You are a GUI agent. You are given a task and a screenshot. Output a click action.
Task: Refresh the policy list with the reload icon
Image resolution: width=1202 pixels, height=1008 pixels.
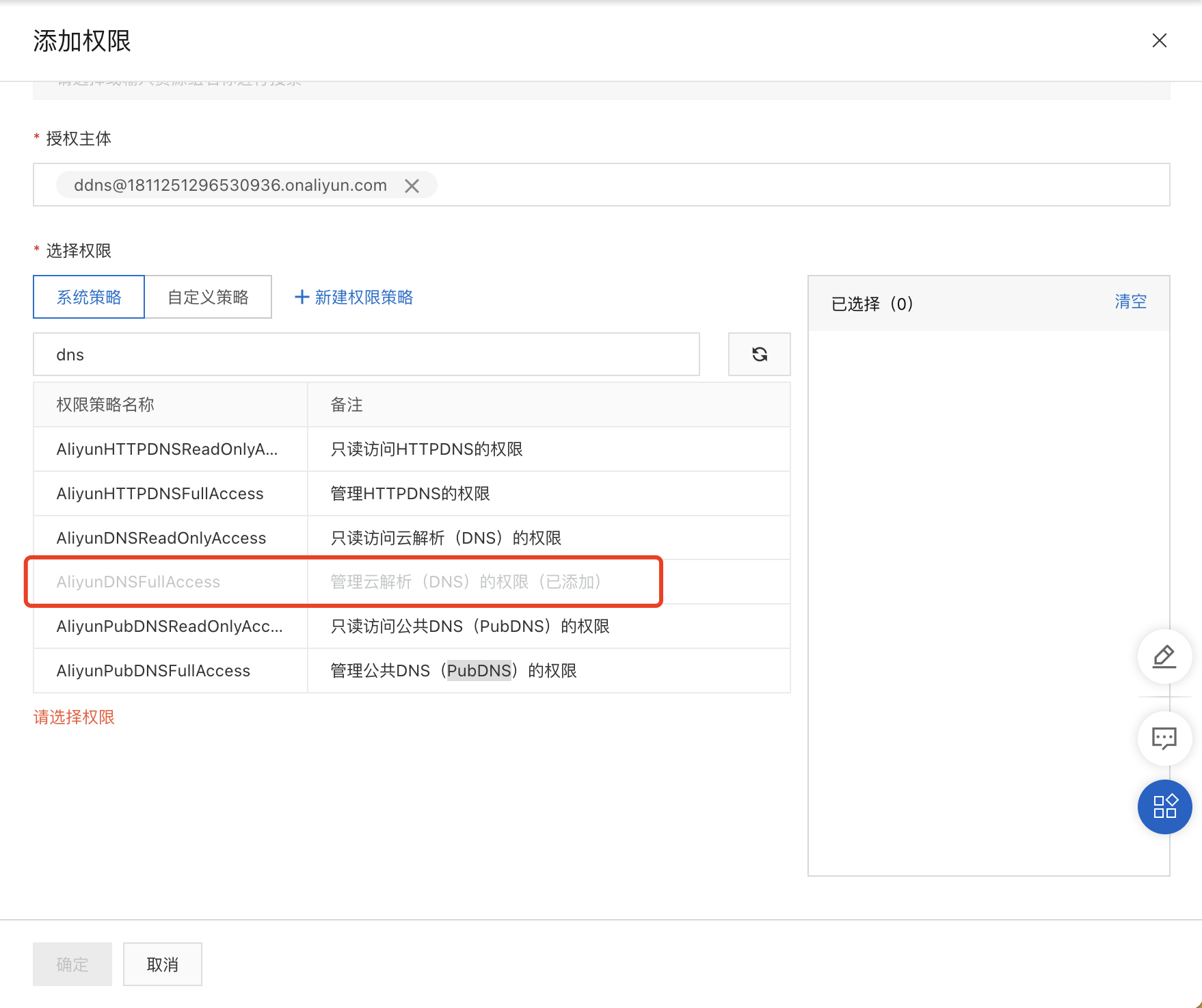759,354
